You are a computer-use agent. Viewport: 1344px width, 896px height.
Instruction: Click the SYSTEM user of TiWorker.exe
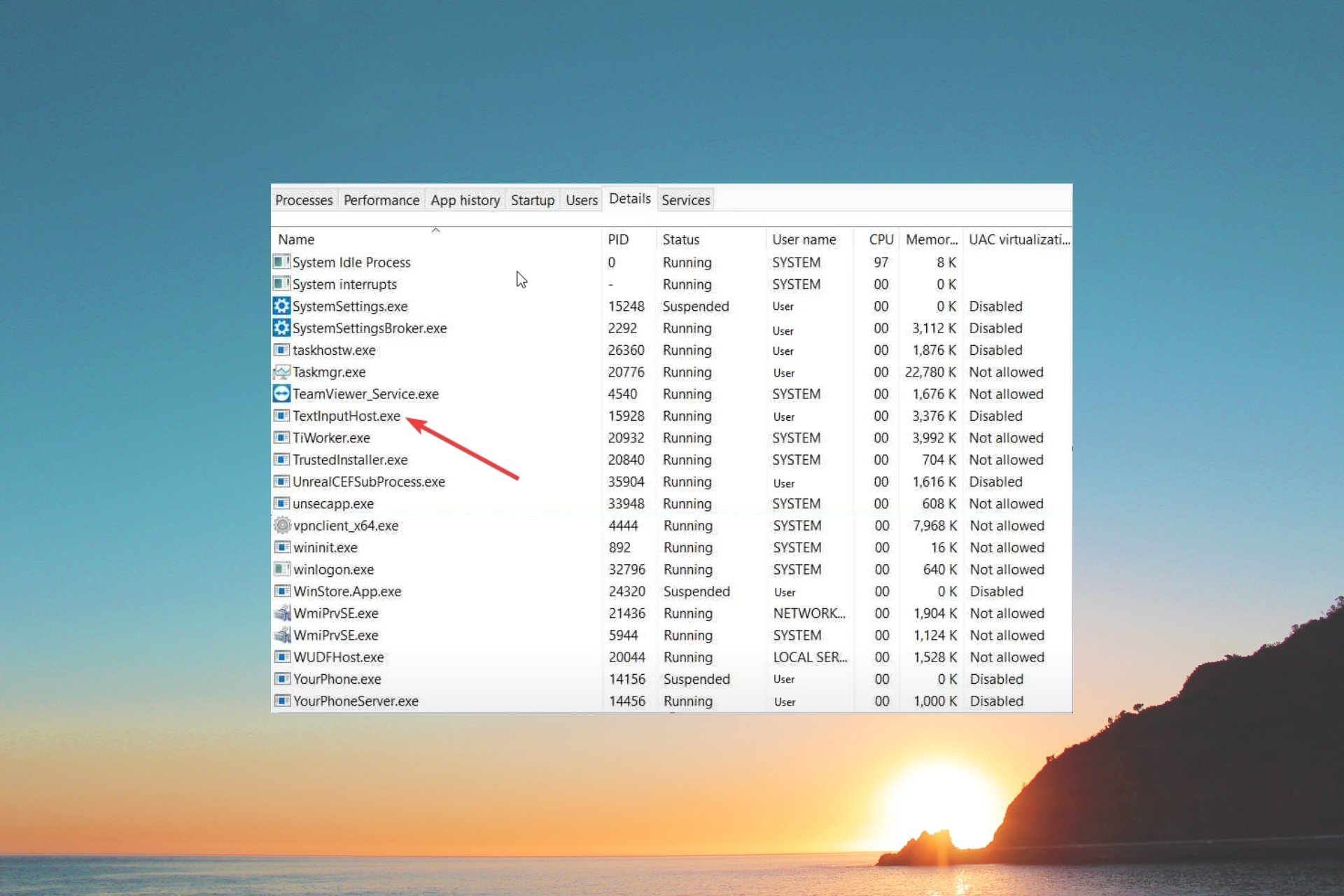coord(796,438)
